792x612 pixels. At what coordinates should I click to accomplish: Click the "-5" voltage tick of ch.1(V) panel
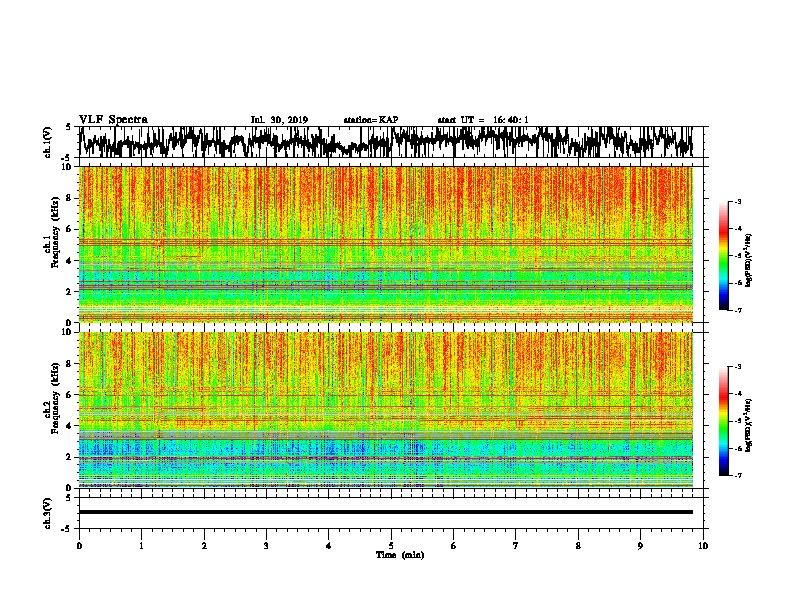[67, 157]
